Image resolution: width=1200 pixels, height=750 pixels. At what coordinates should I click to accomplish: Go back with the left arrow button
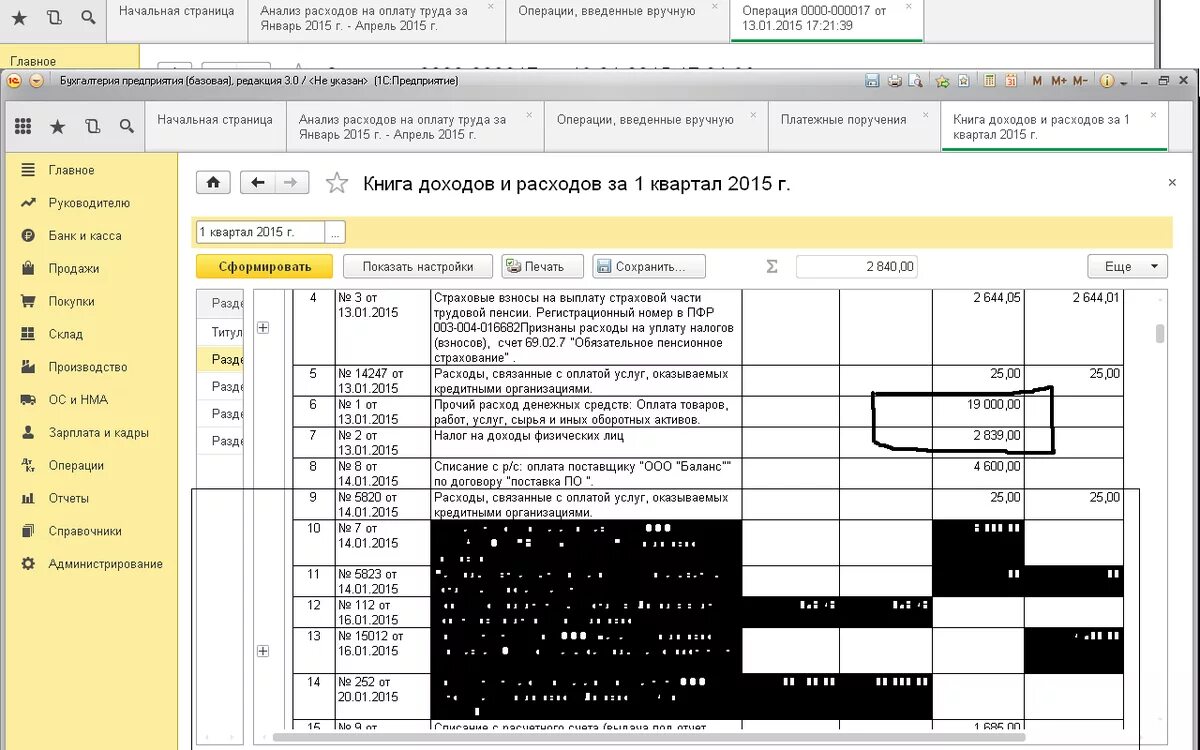tap(258, 182)
